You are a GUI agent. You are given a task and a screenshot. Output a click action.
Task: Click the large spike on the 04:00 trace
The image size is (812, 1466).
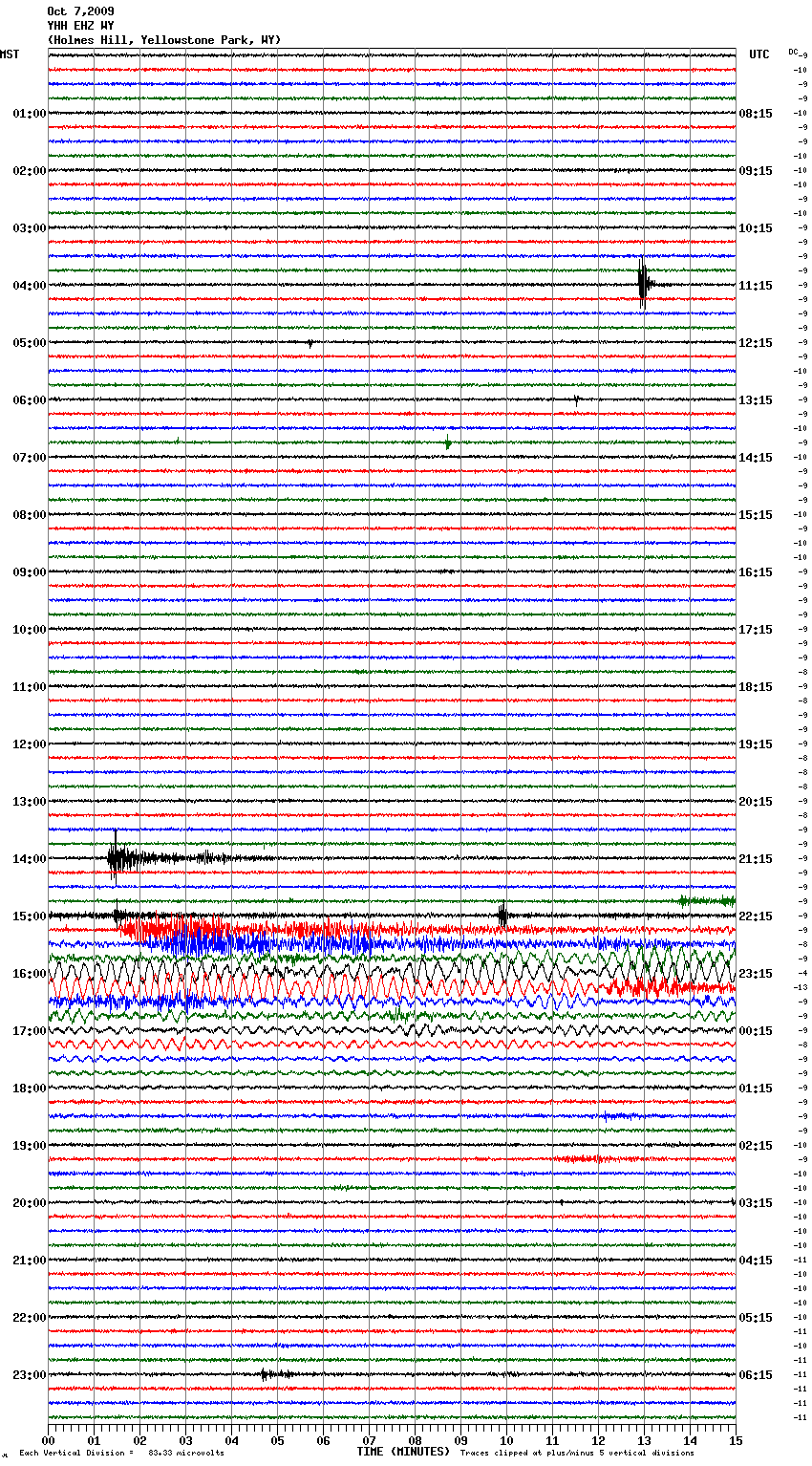click(643, 284)
